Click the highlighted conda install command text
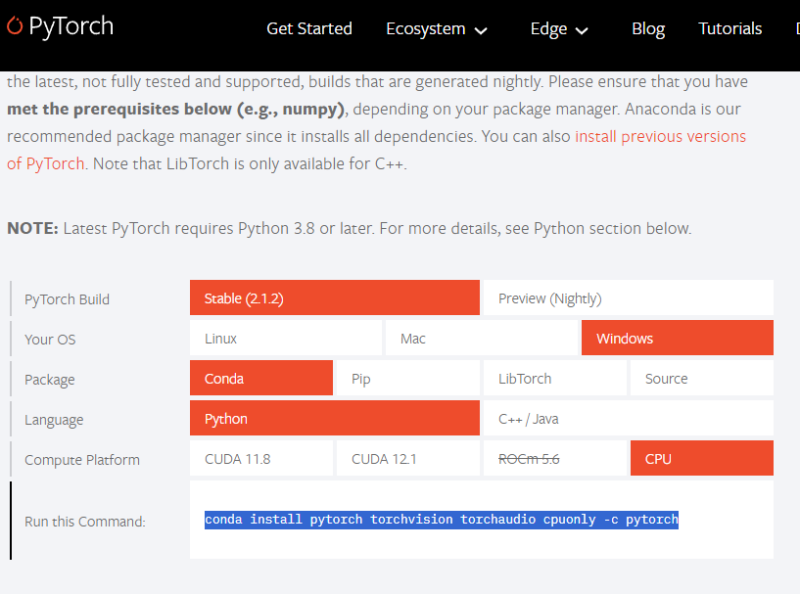The image size is (800, 594). [x=441, y=520]
